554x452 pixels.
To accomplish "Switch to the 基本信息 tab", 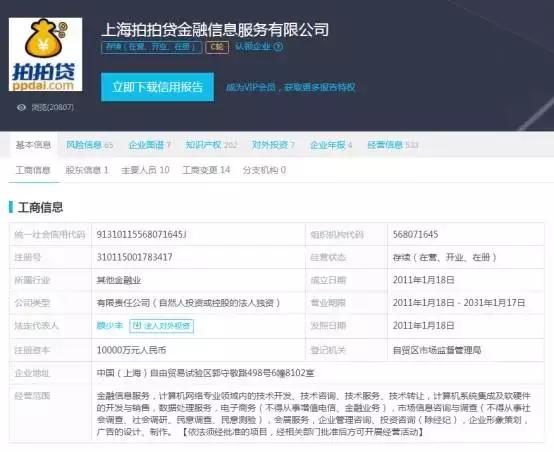I will click(x=33, y=145).
